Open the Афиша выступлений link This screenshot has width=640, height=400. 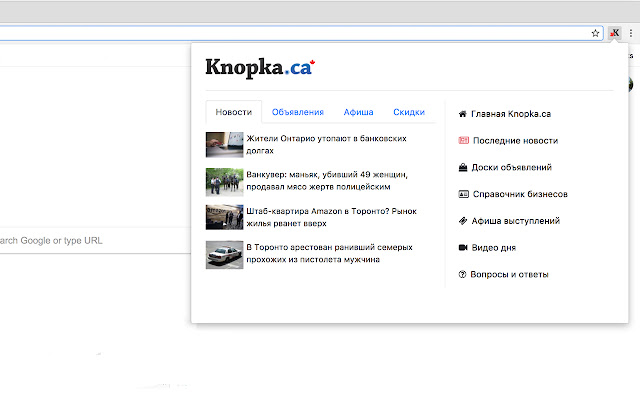(516, 221)
